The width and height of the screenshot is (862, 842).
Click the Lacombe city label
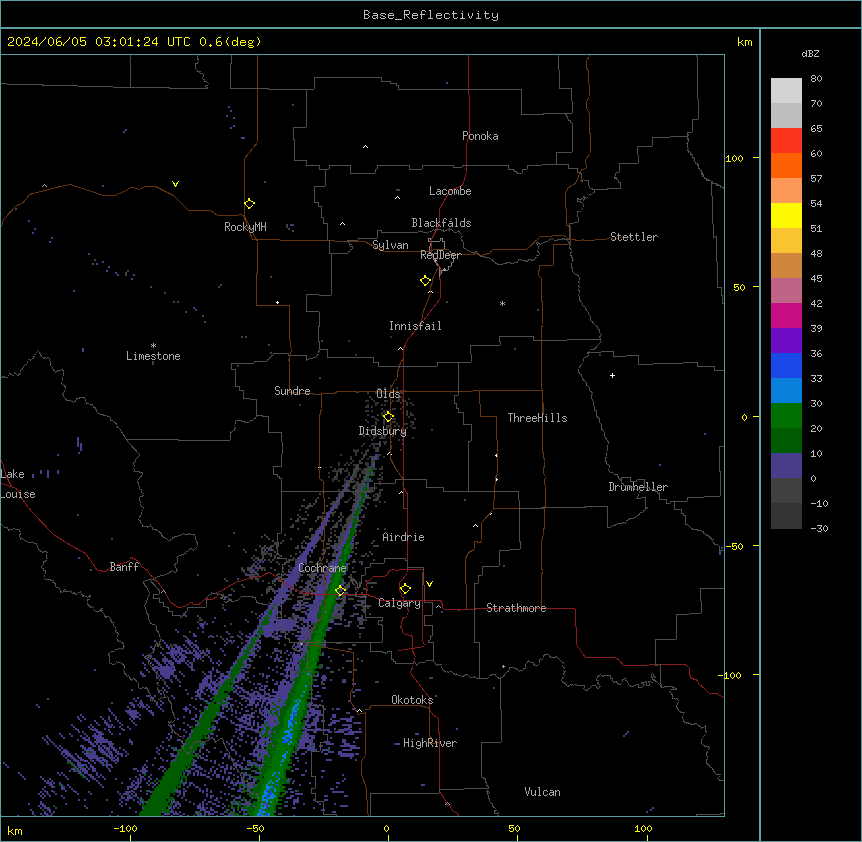(x=450, y=191)
